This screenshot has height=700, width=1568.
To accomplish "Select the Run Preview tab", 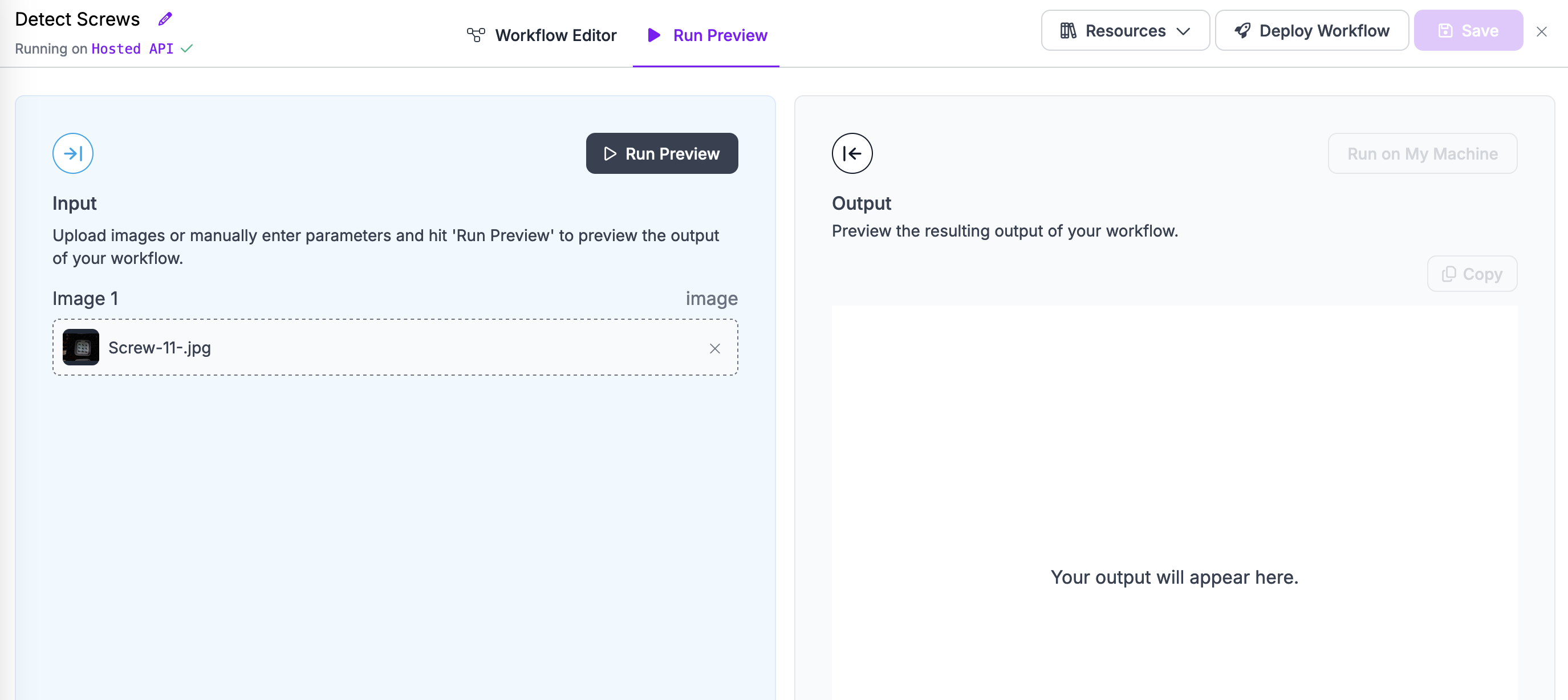I will pos(720,35).
